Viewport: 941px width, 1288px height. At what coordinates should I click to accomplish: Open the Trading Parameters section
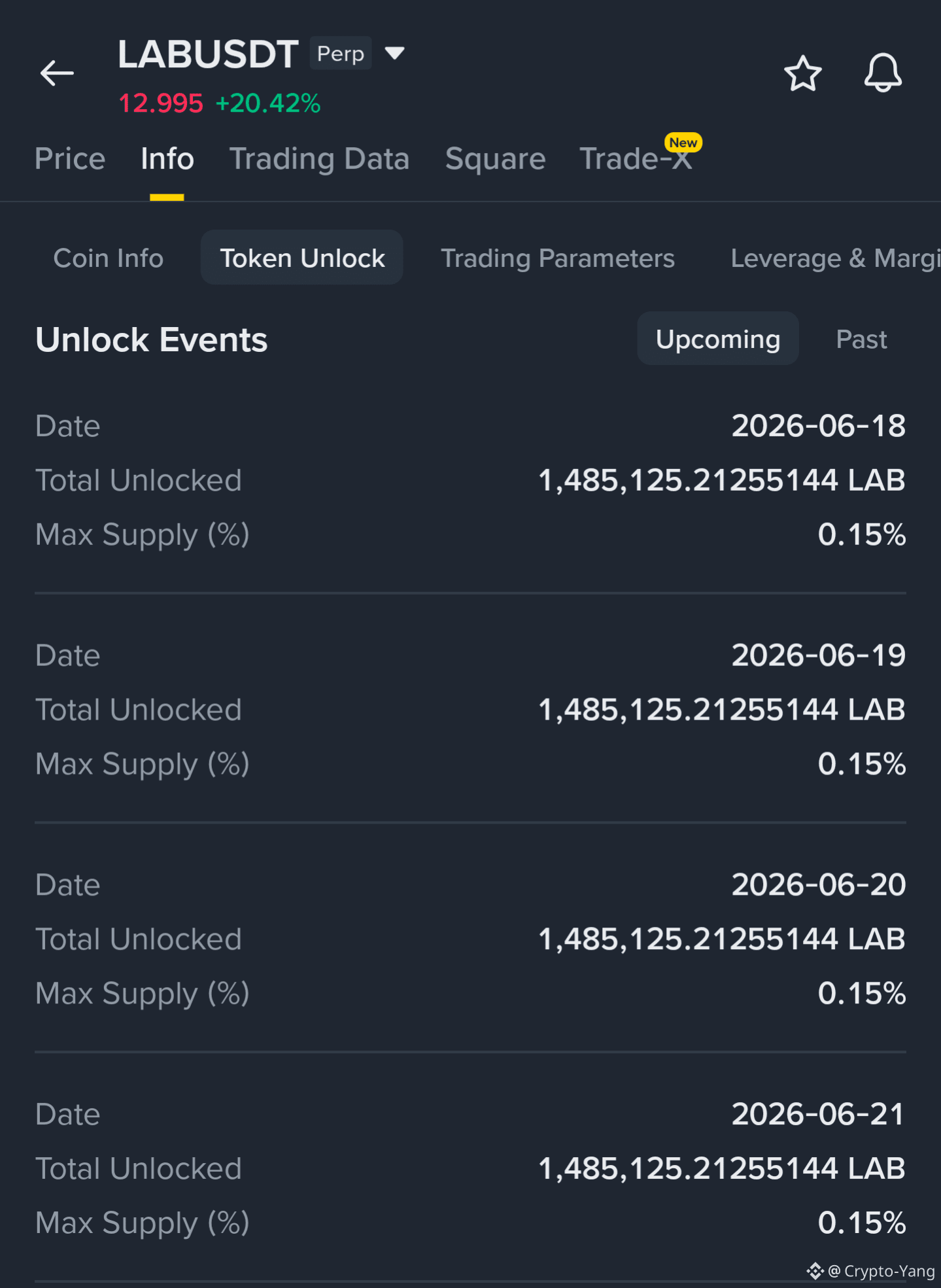pos(558,258)
